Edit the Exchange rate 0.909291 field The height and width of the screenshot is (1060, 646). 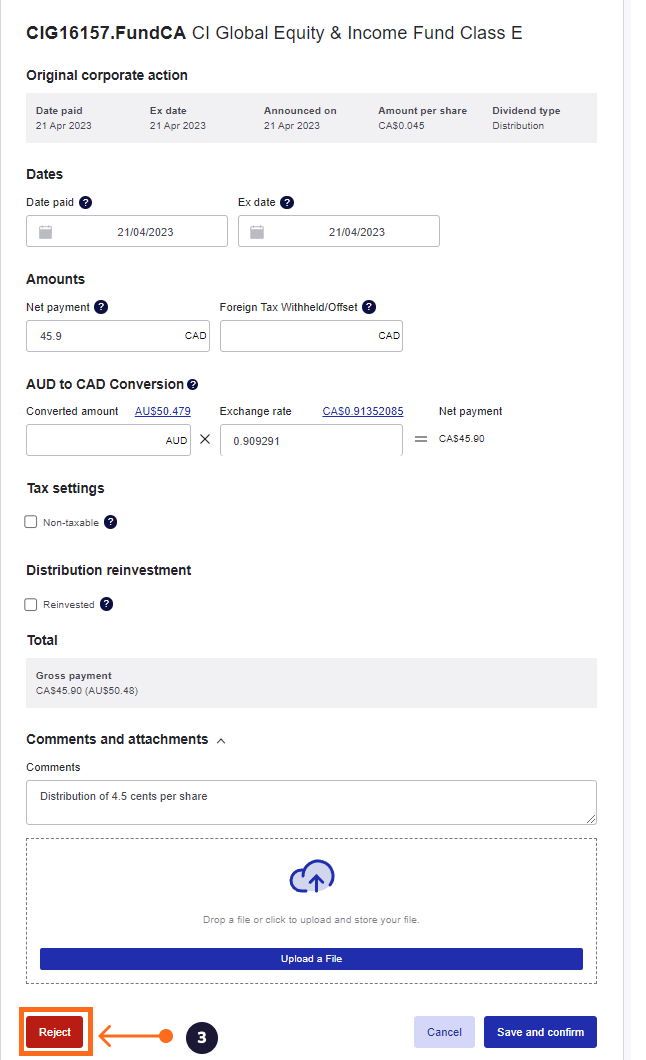tap(311, 440)
